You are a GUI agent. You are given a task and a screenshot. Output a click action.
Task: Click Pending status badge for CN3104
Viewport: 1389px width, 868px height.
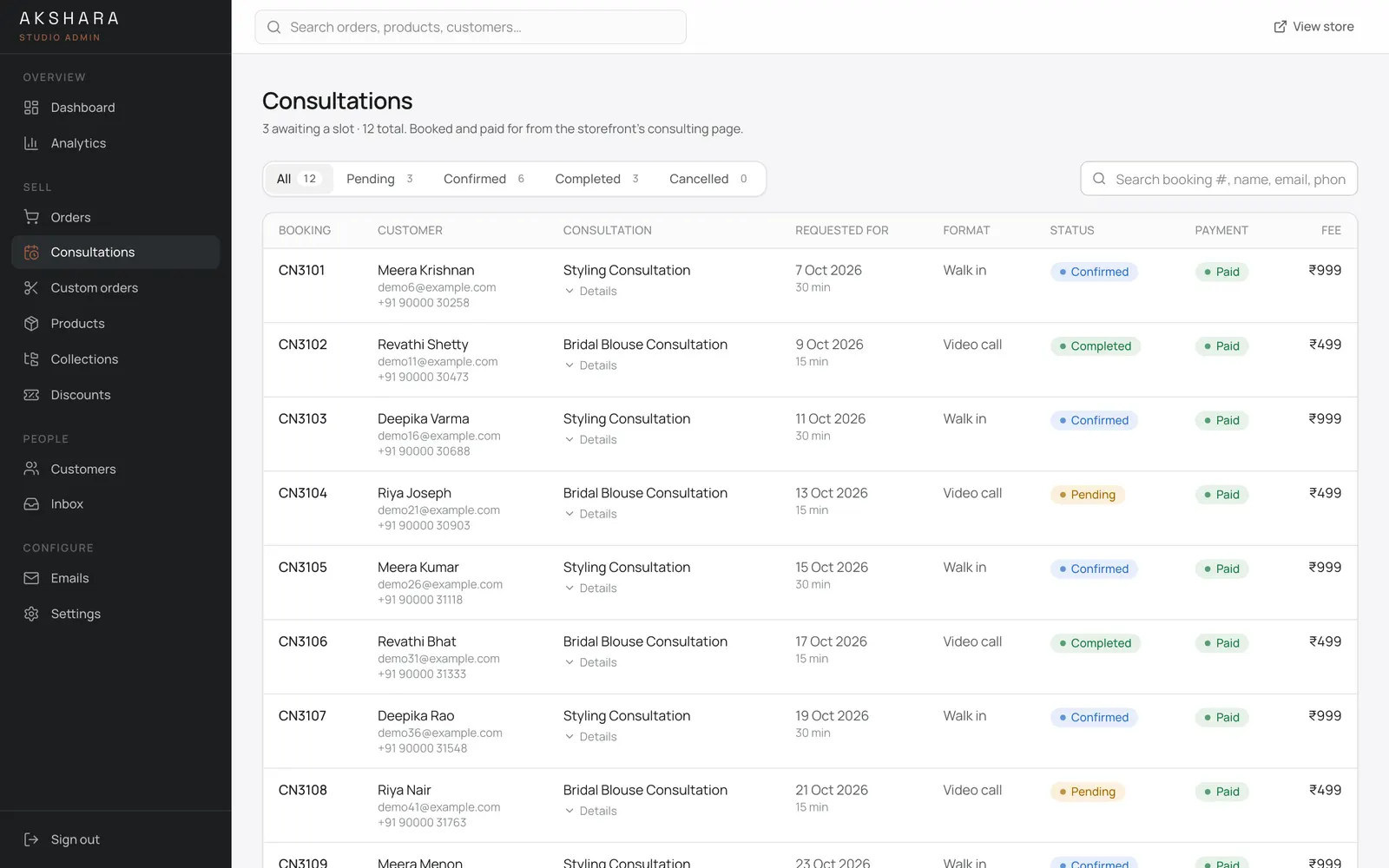click(x=1087, y=495)
